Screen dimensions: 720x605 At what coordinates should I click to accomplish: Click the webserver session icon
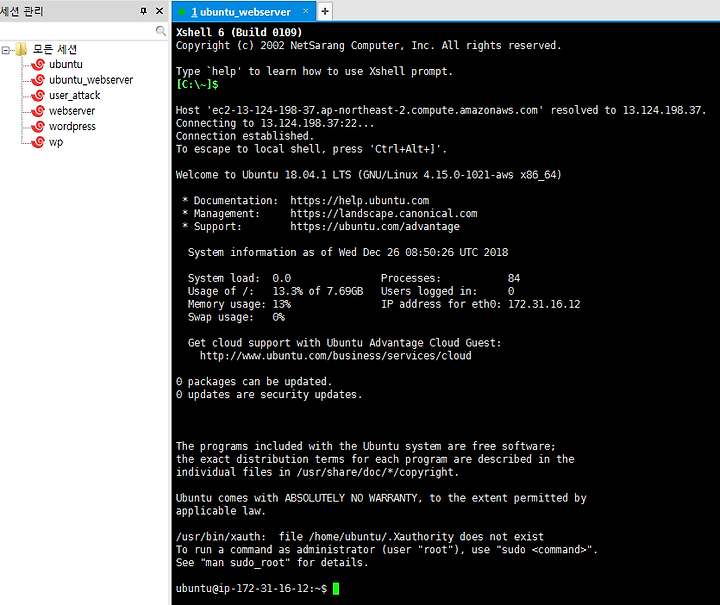(x=39, y=111)
